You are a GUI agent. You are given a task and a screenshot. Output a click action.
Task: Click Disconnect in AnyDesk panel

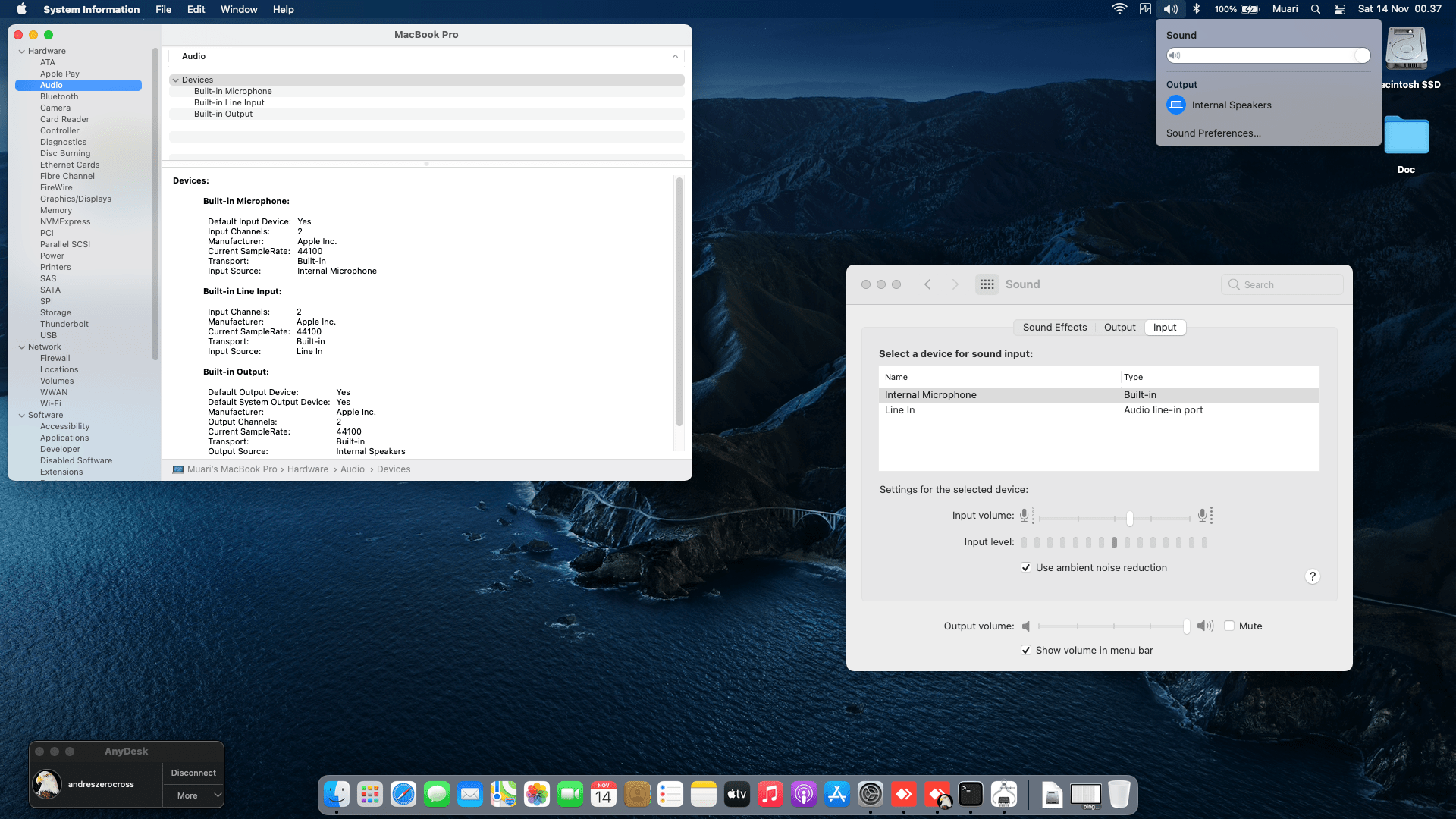pyautogui.click(x=193, y=773)
